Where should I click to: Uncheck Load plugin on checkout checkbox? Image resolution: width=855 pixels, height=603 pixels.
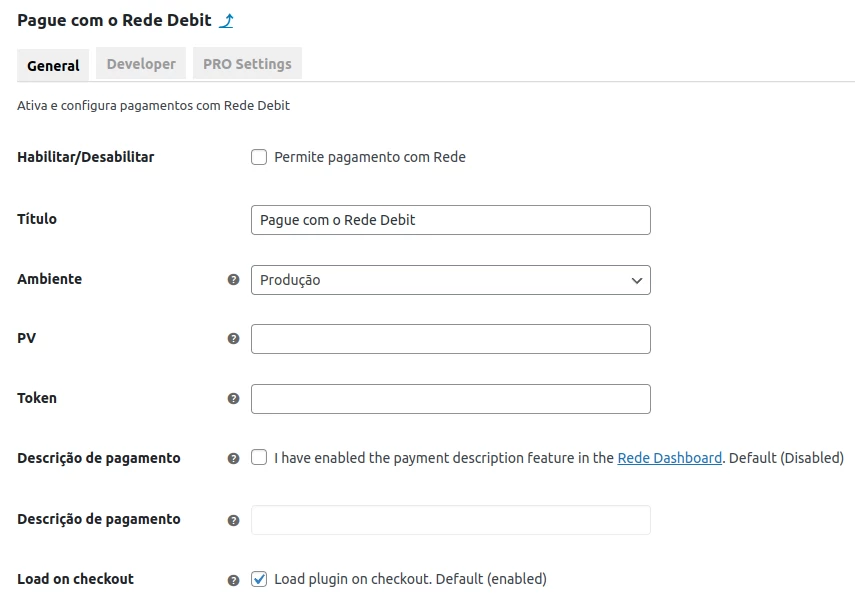tap(259, 579)
